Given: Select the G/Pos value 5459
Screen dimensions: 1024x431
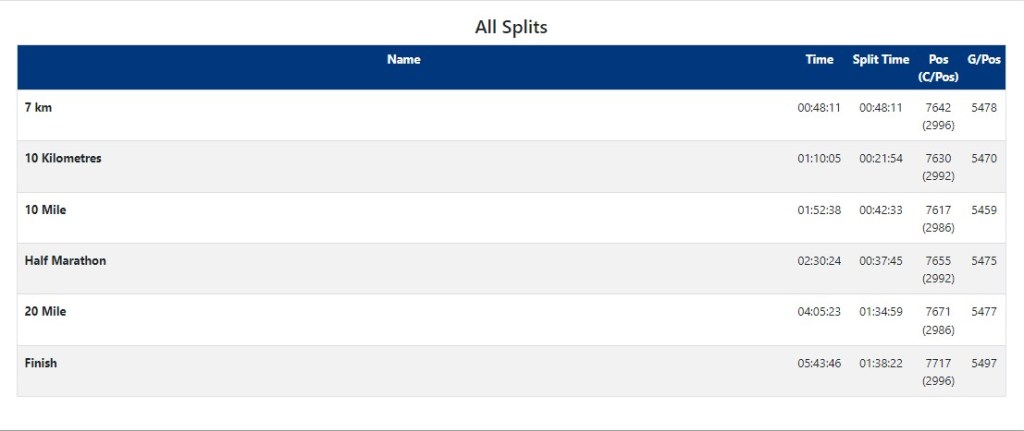Looking at the screenshot, I should tap(984, 210).
